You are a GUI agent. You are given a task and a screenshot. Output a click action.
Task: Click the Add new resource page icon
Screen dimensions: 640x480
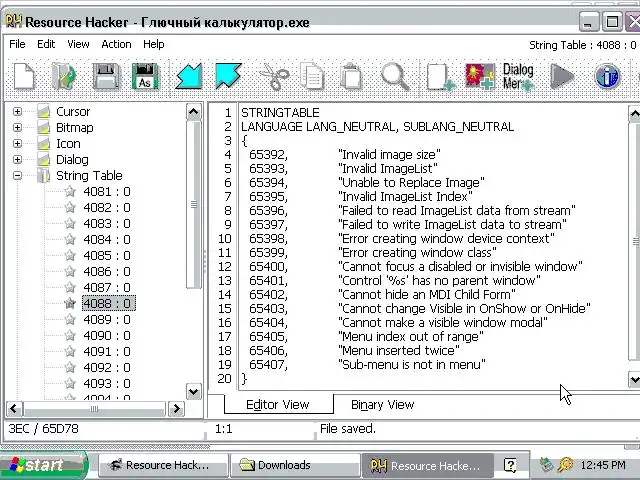coord(441,77)
